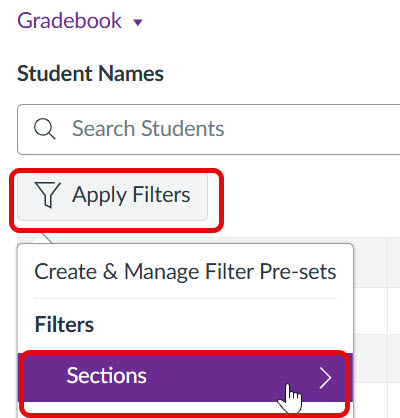Click the Gradebook title link
Viewport: 400px width, 418px height.
(x=69, y=21)
